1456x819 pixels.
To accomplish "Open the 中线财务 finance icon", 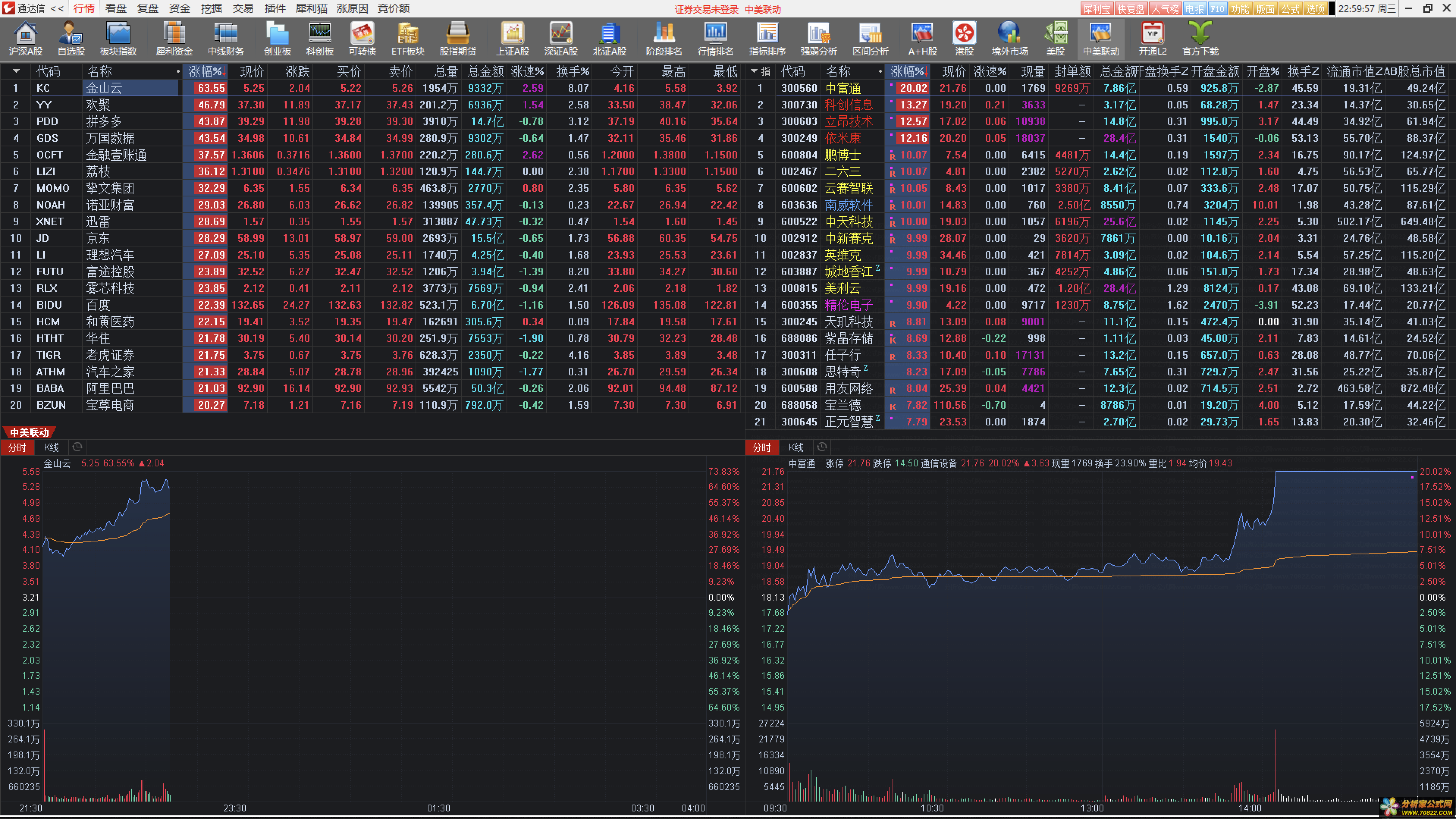I will coord(226,39).
